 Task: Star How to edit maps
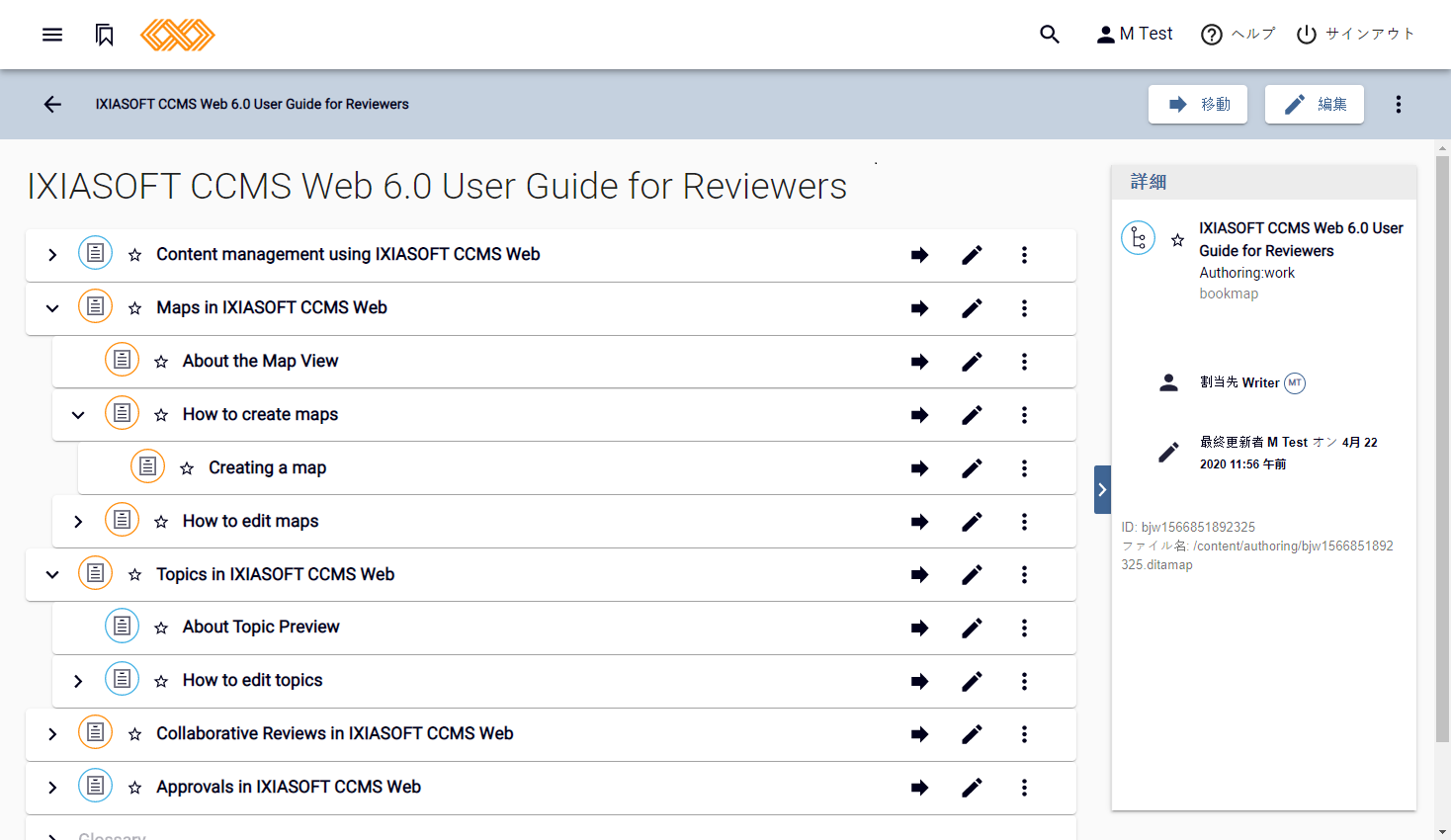(161, 522)
